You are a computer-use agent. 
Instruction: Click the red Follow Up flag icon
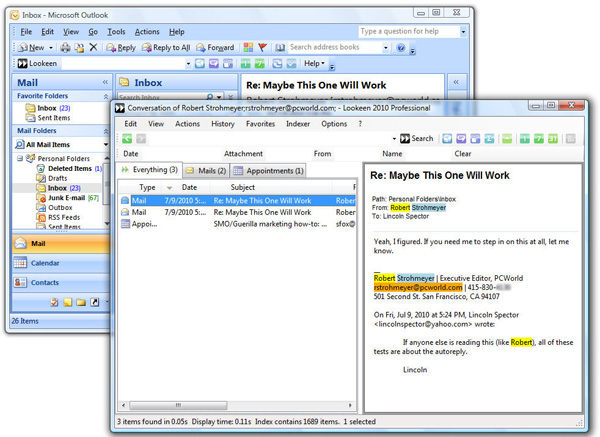click(262, 47)
